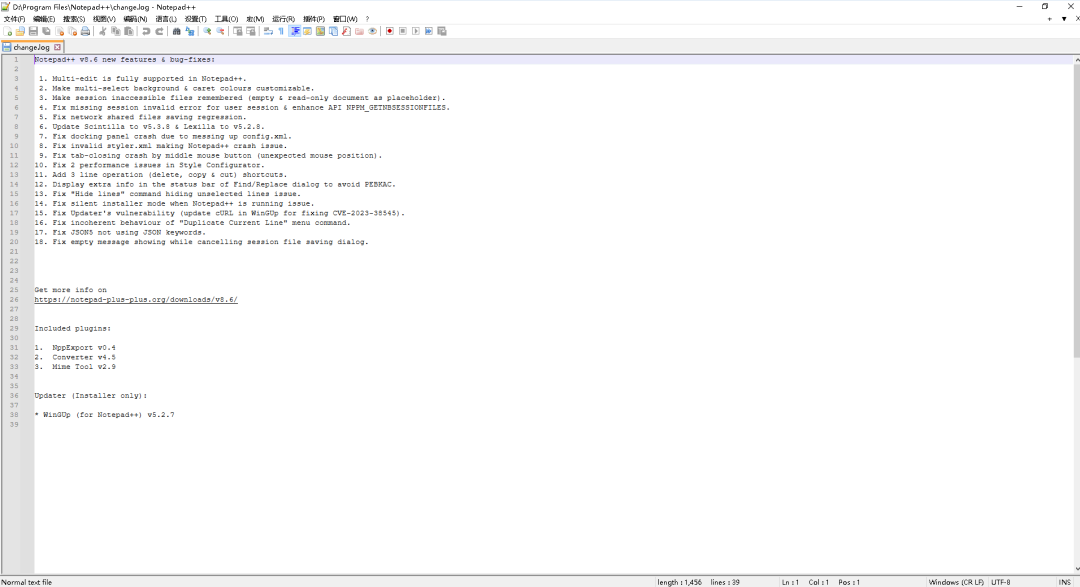Run macro multiple times icon
This screenshot has height=587, width=1080.
429,31
